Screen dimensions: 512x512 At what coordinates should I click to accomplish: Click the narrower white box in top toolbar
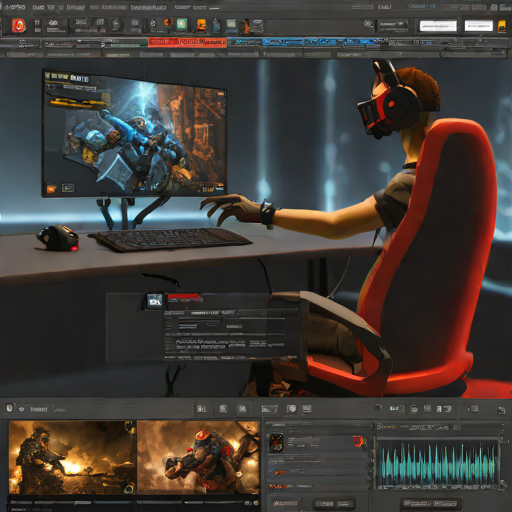(x=479, y=26)
